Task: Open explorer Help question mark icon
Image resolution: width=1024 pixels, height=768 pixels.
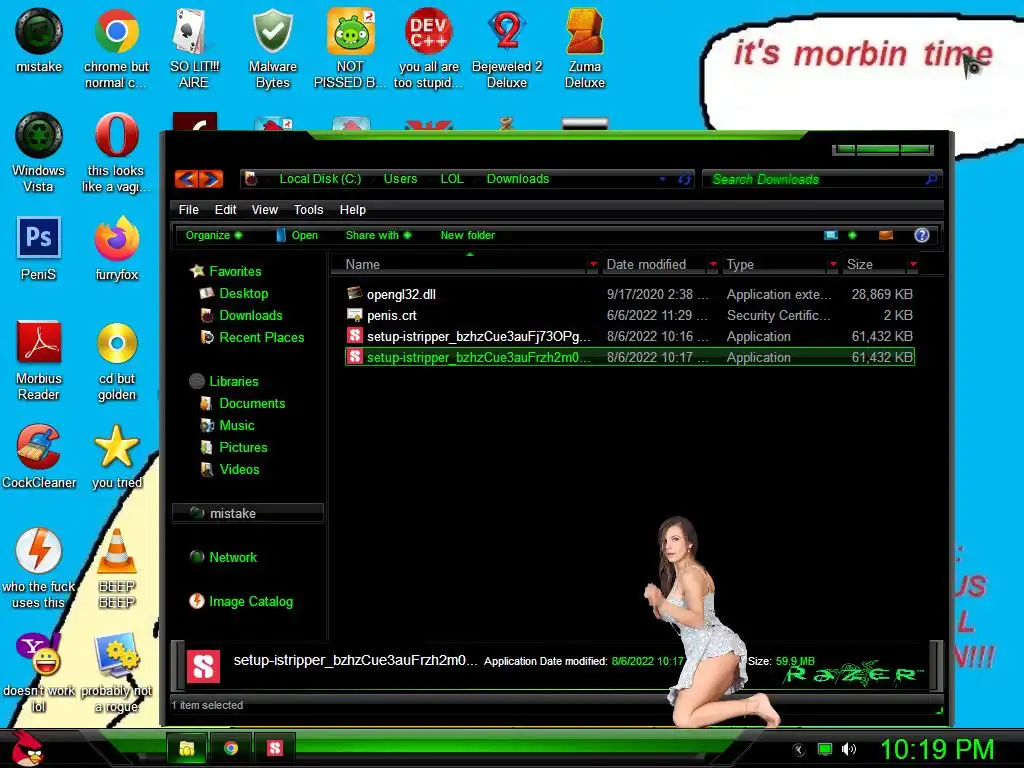Action: click(921, 235)
